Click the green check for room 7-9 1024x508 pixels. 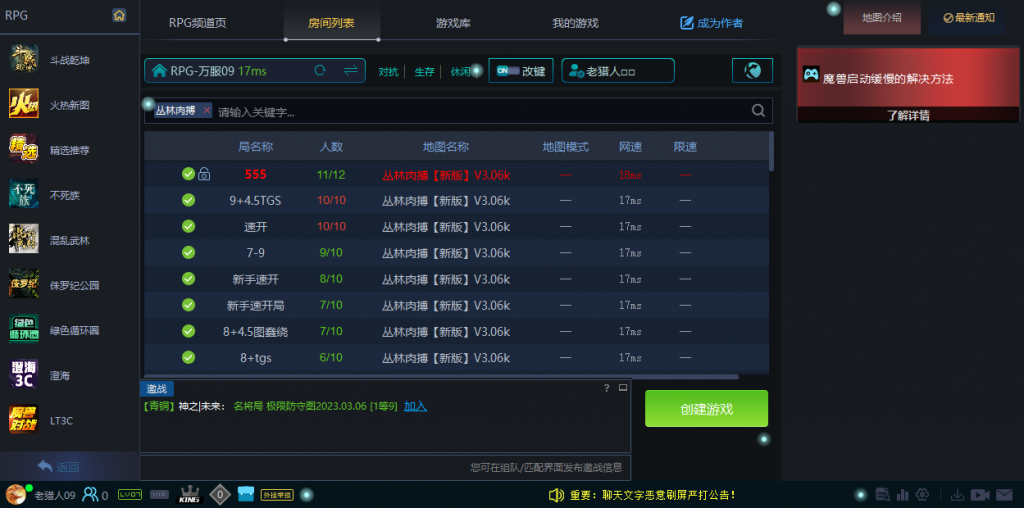(188, 252)
